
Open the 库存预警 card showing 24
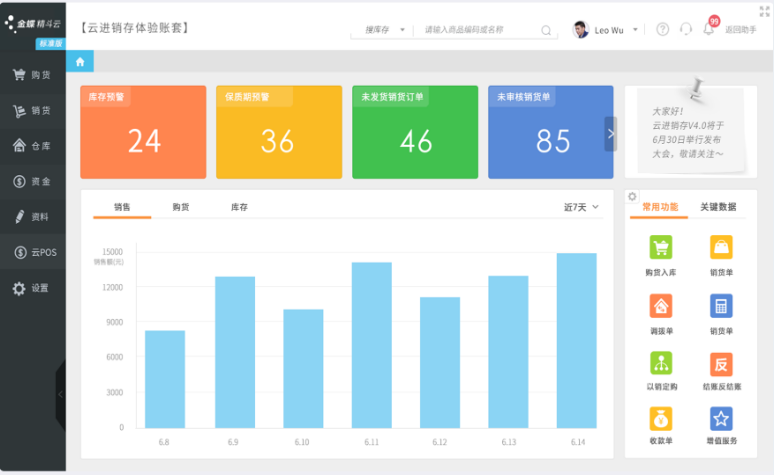143,132
